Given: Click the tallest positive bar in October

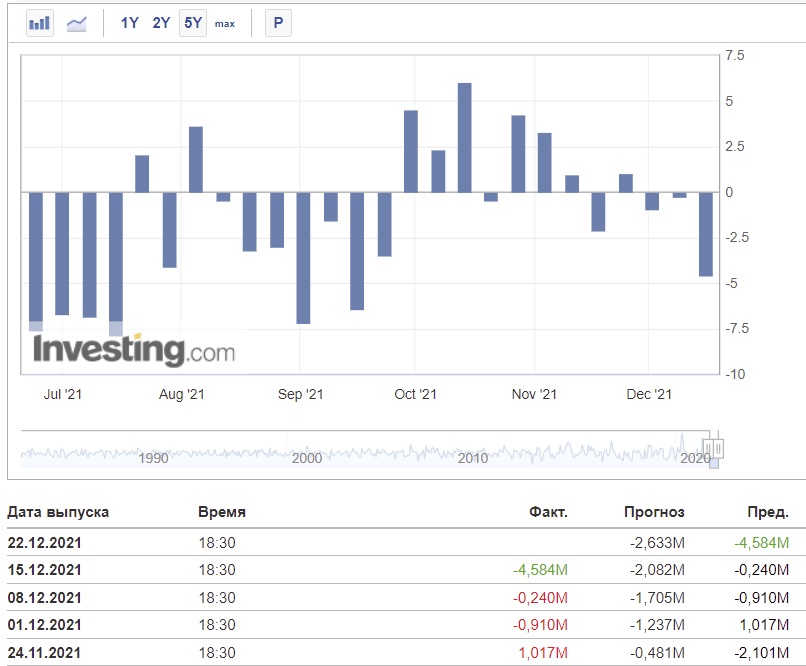Looking at the screenshot, I should (464, 137).
